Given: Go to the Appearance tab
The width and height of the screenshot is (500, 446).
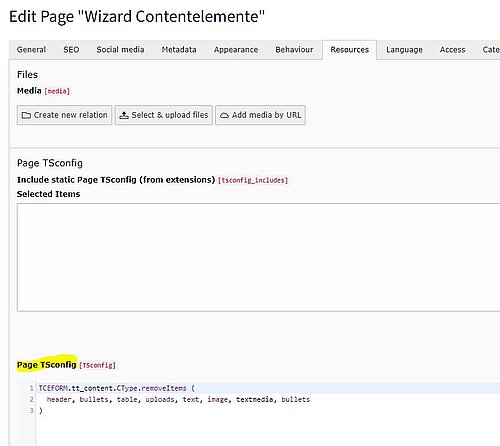Looking at the screenshot, I should pos(236,50).
